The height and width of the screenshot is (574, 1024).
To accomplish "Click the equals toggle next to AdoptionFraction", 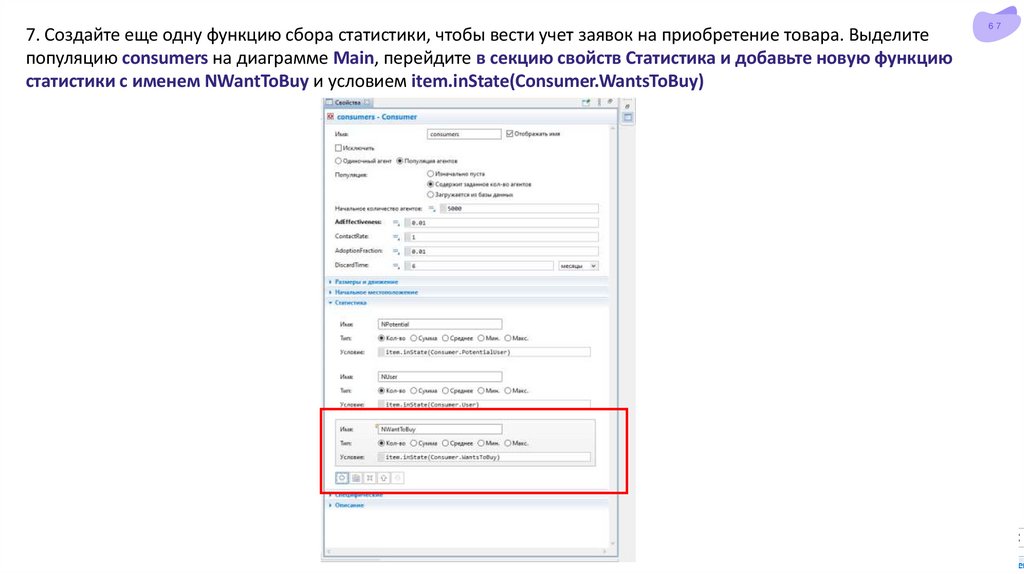I will click(396, 251).
